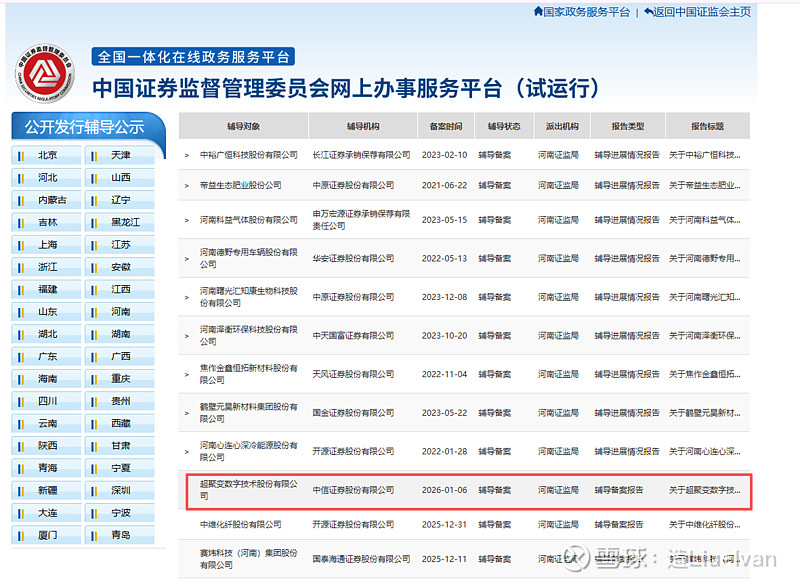
Task: Expand the 焦作金鑫恒拓新材料 row arrow
Action: coord(187,375)
